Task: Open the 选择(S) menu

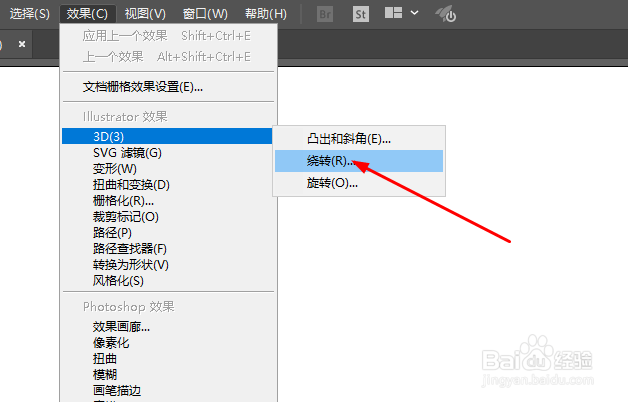Action: point(29,14)
